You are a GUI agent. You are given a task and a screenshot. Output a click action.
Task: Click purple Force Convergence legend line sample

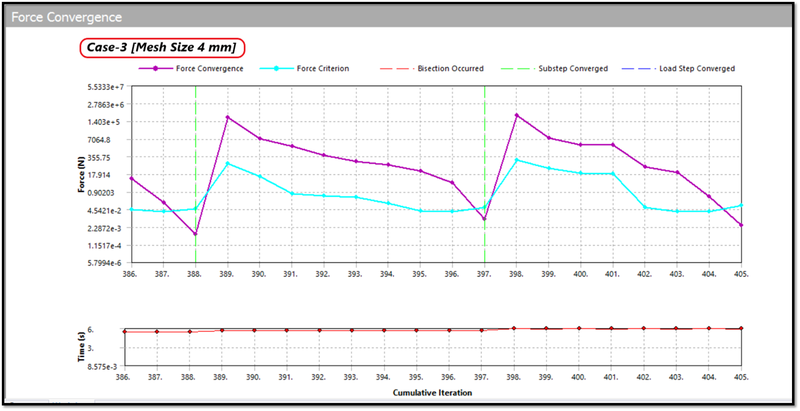(x=156, y=68)
